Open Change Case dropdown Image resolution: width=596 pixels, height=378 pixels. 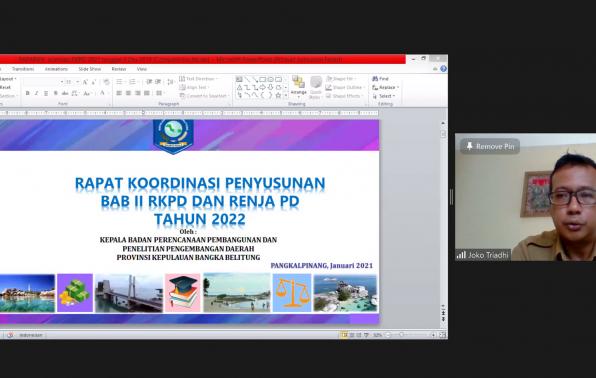87,93
